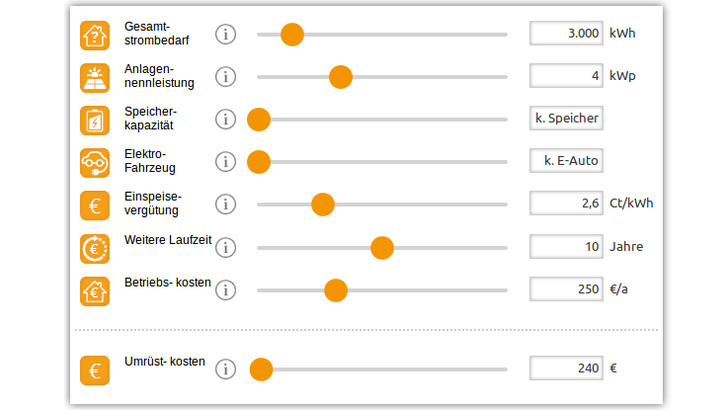728x410 pixels.
Task: Click the Gesamtstrombedarf slider handle
Action: pos(291,35)
